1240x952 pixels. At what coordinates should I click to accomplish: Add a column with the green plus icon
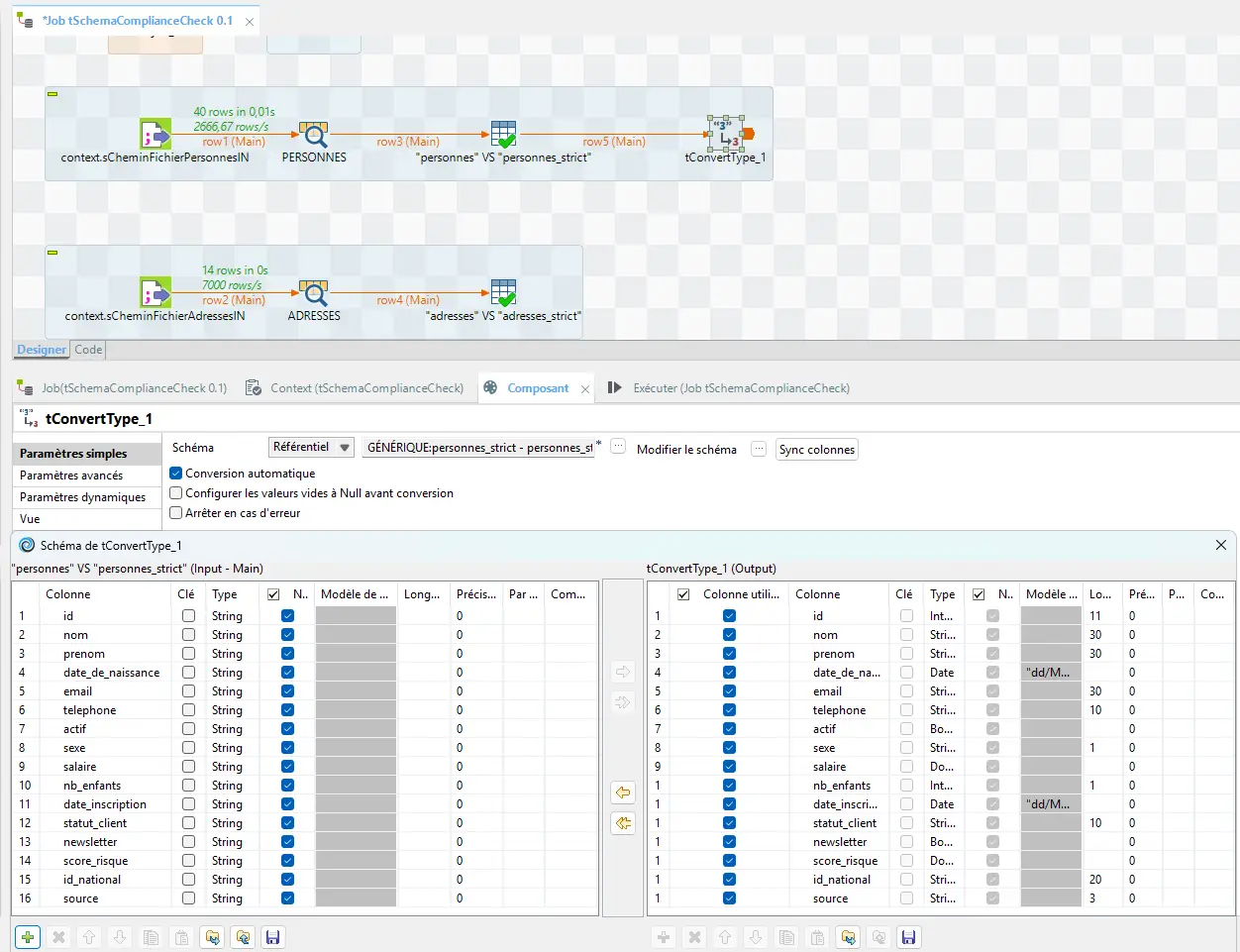tap(28, 937)
